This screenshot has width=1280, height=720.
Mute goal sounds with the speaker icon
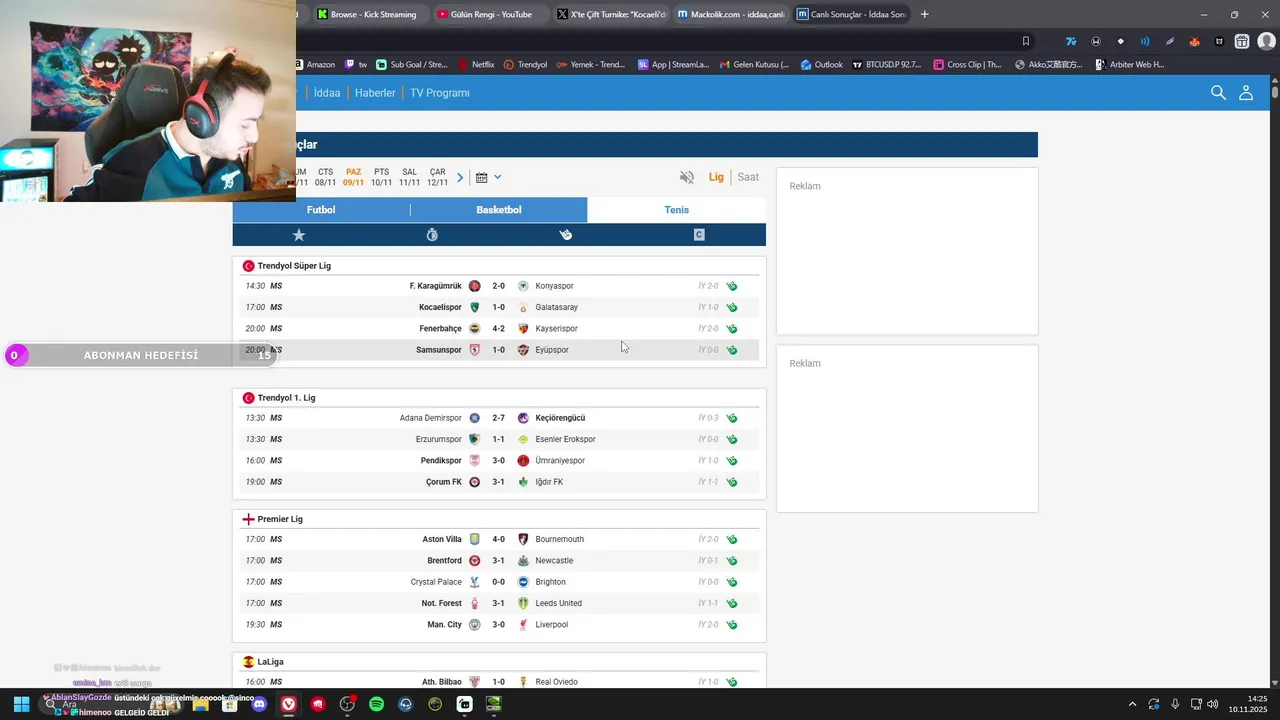(687, 177)
